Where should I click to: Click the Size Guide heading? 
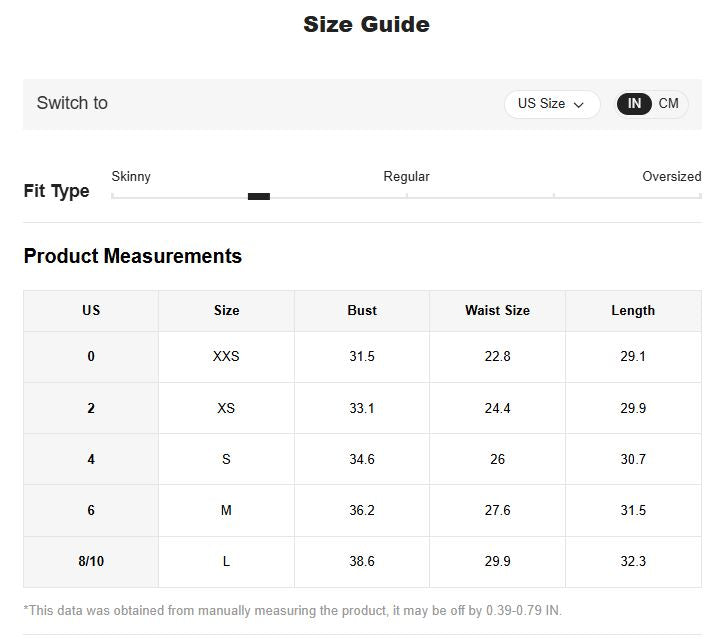coord(366,25)
